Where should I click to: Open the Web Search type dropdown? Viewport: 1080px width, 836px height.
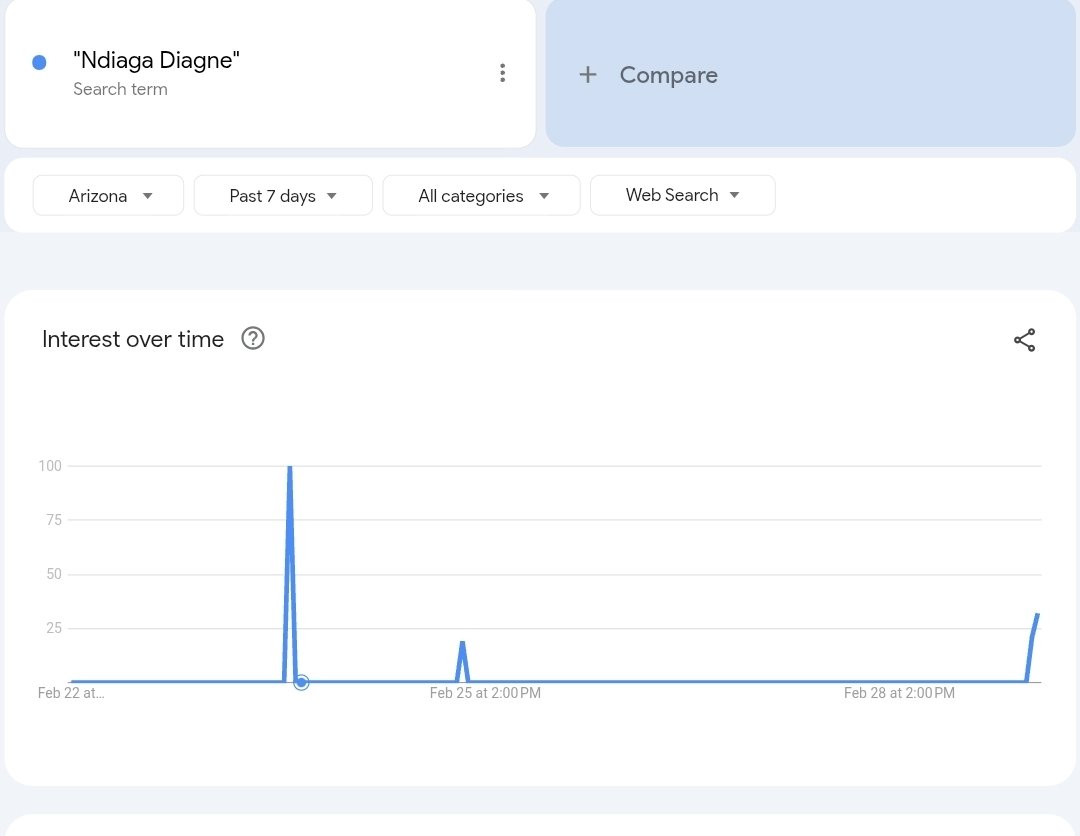(683, 196)
